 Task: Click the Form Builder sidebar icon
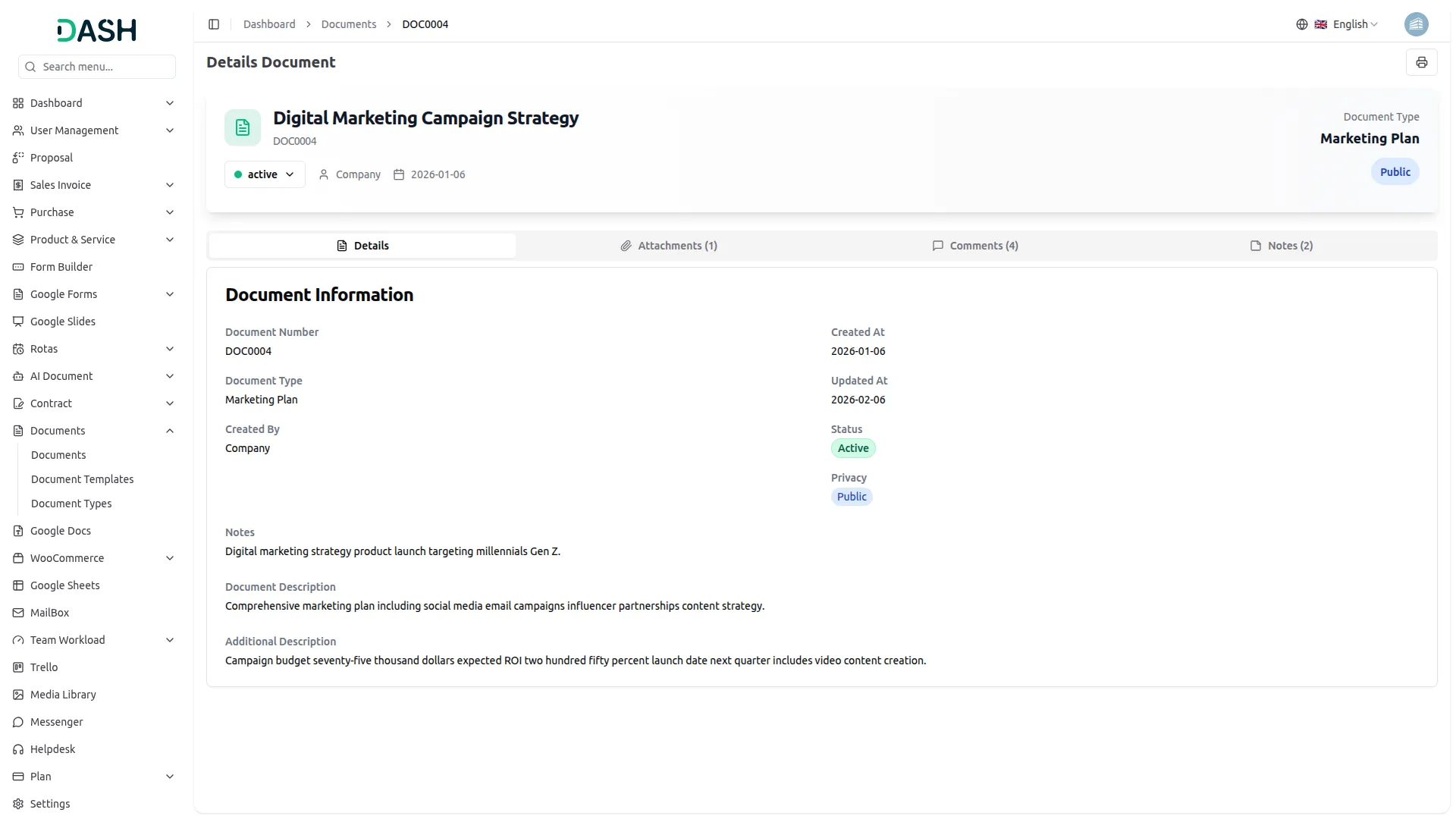(18, 267)
